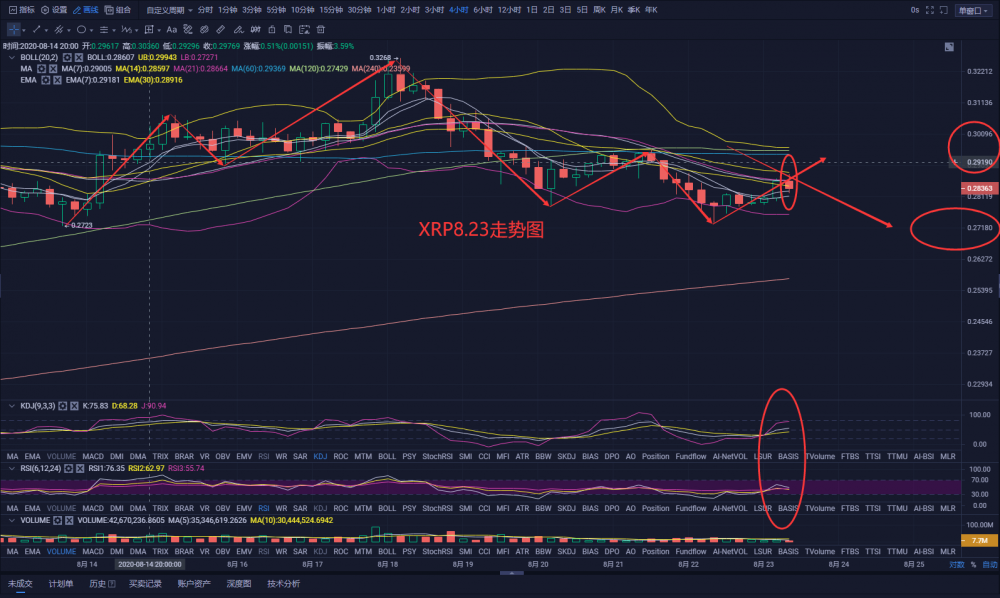Expand crosshair cursor tool options arrow
1000x598 pixels.
click(x=24, y=30)
